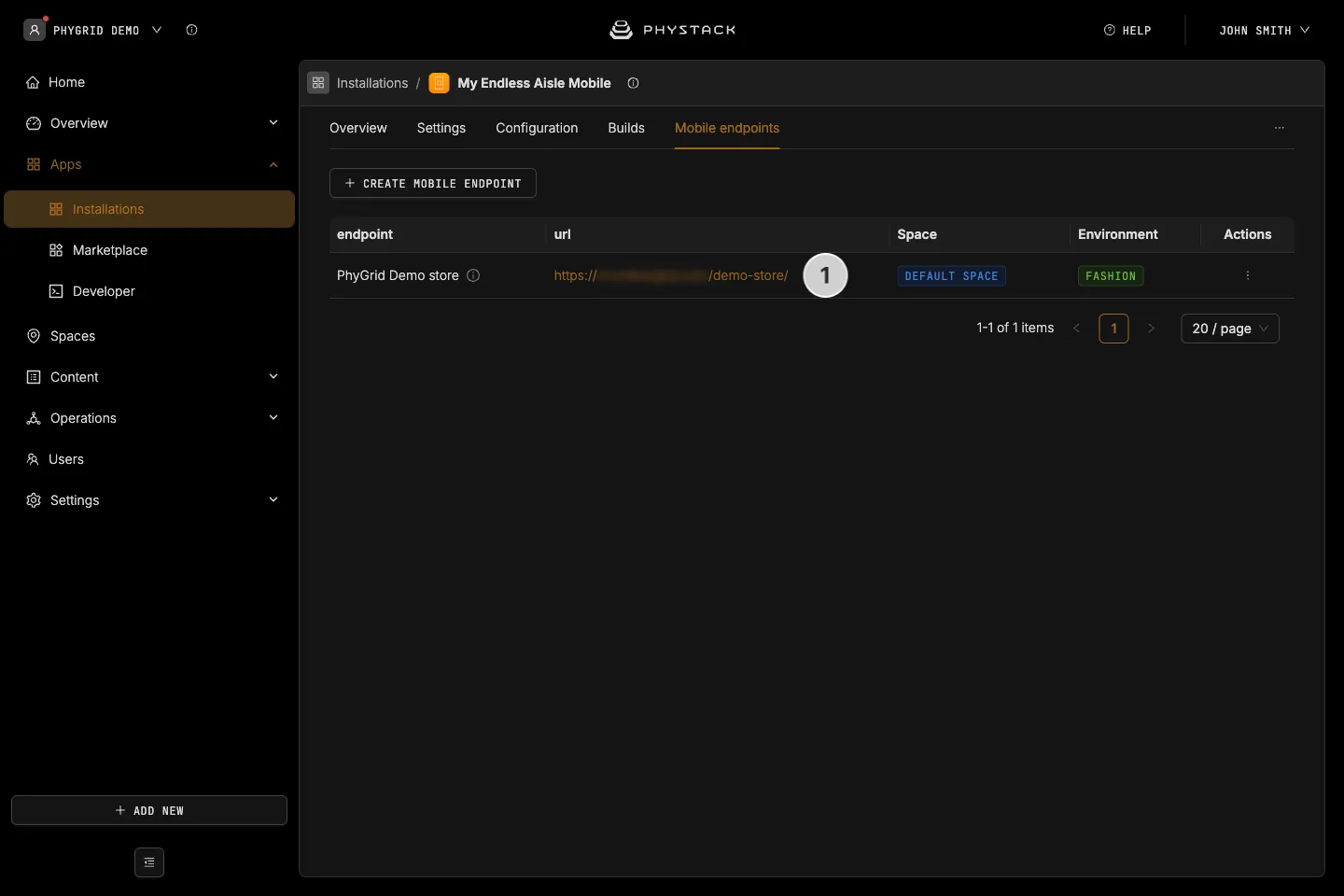Open the demo-store endpoint URL link
1344x896 pixels.
click(x=671, y=275)
